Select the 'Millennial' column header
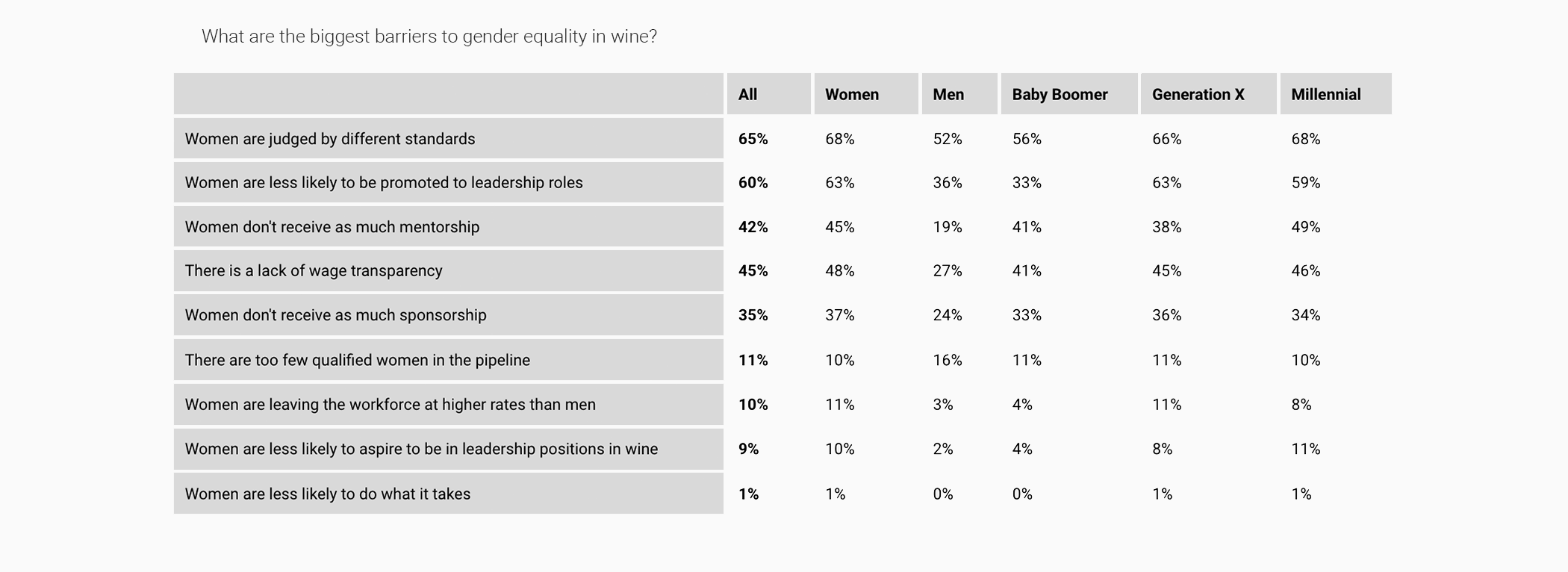 point(1336,94)
